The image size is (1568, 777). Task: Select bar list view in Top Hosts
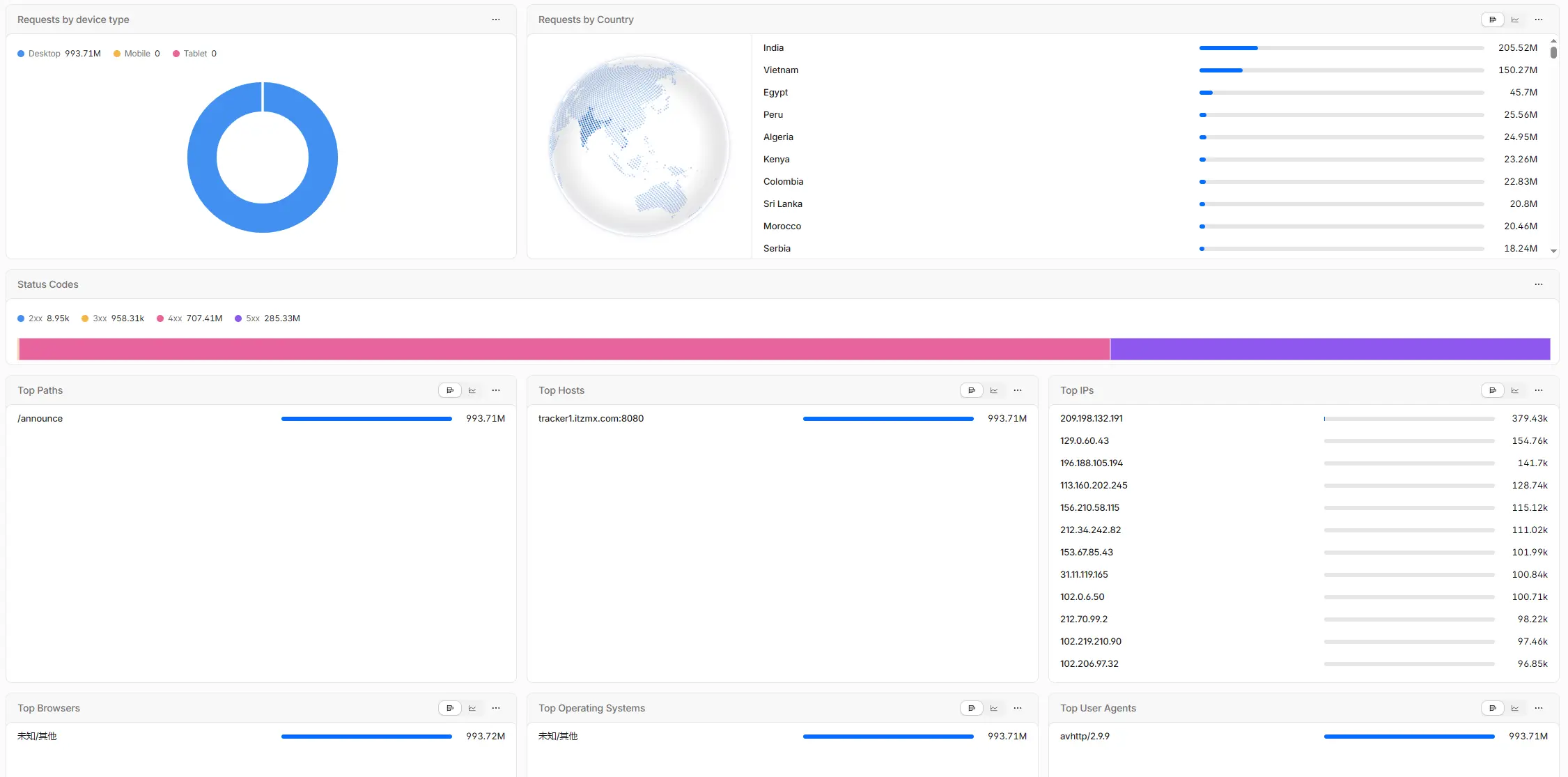(972, 390)
